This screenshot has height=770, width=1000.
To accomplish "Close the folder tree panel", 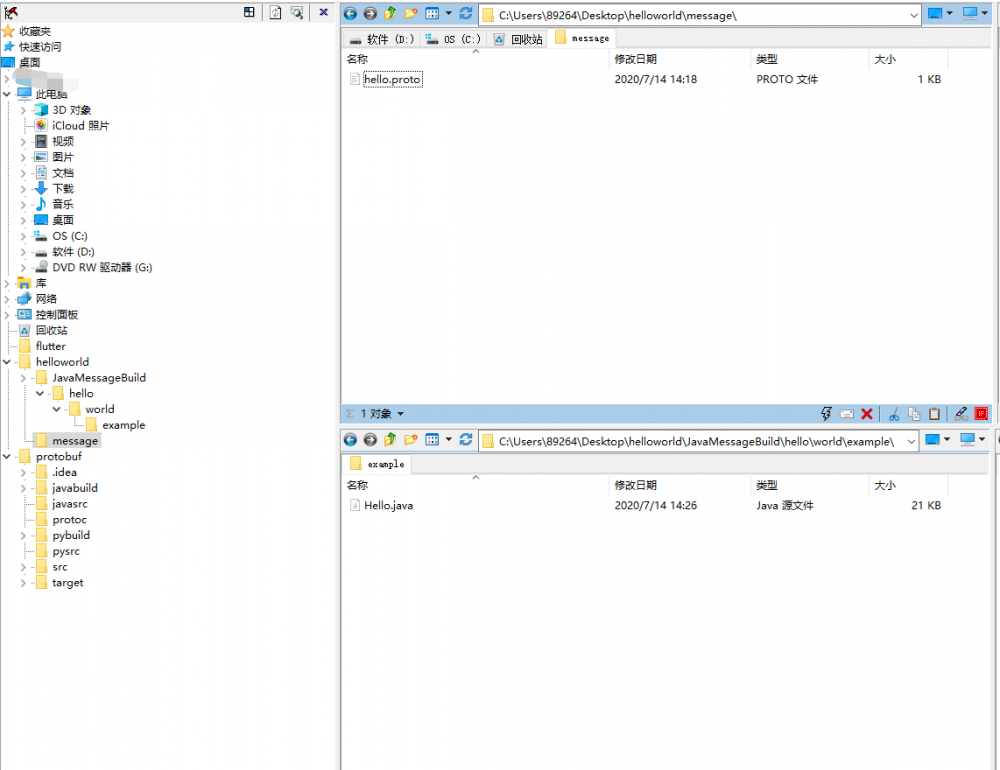I will pos(324,12).
